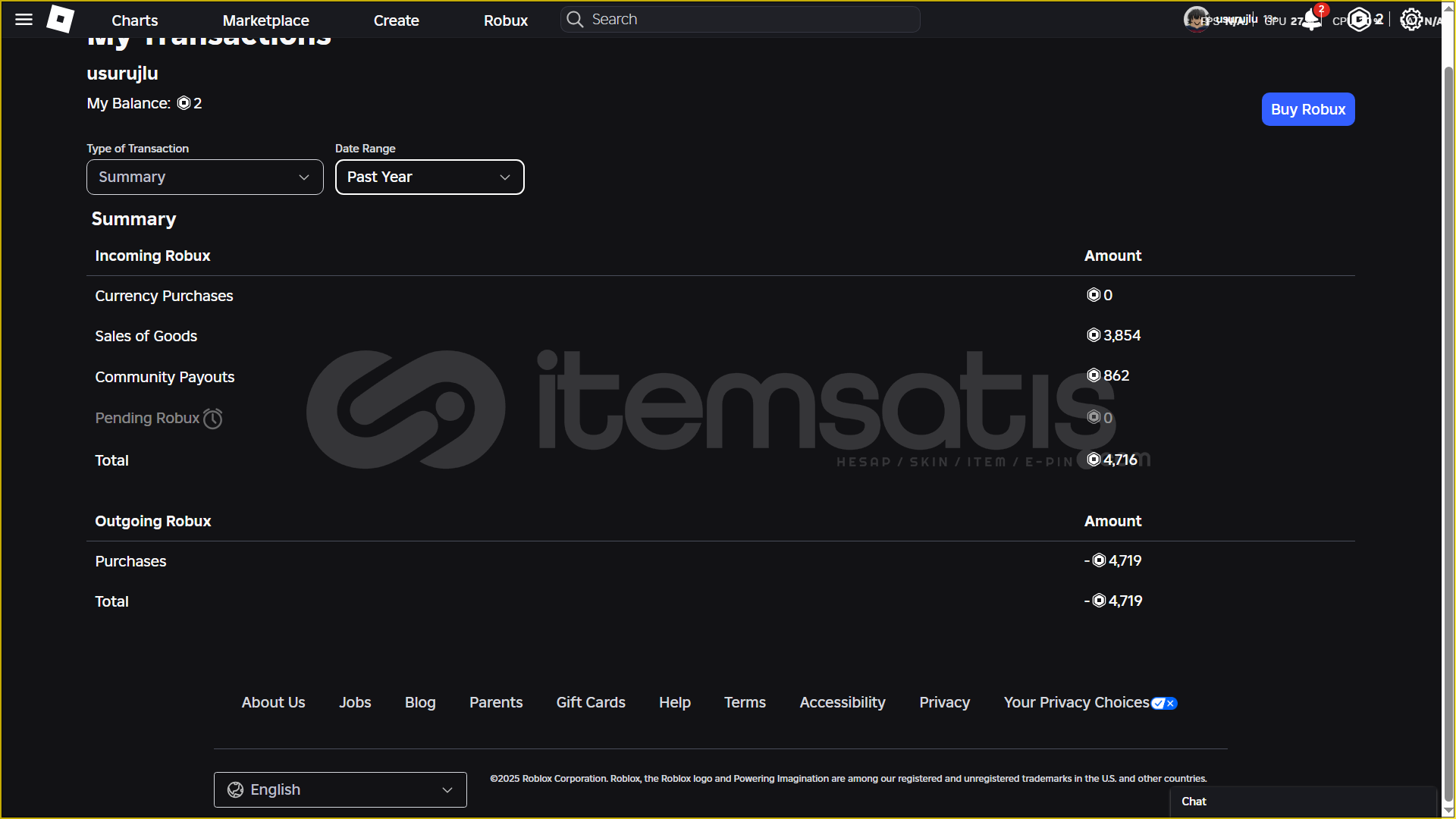Expand Summary dropdown using its chevron arrow
Viewport: 1456px width, 819px height.
(304, 177)
